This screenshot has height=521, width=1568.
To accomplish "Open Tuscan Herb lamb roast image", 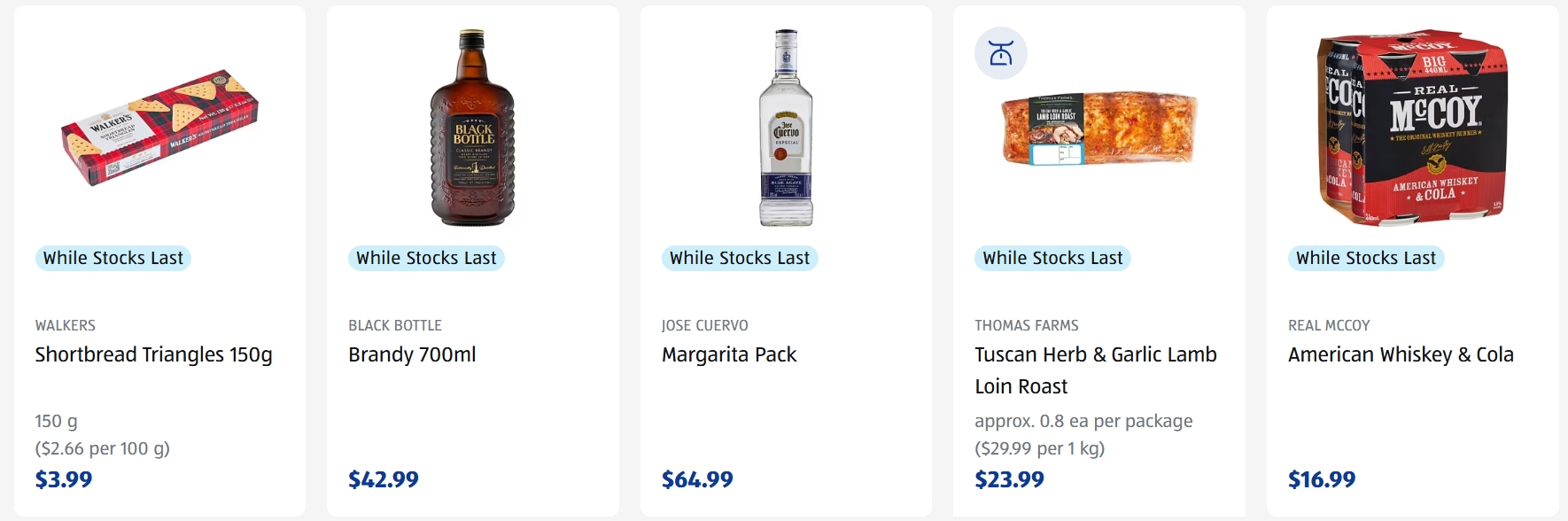I will 1098,128.
